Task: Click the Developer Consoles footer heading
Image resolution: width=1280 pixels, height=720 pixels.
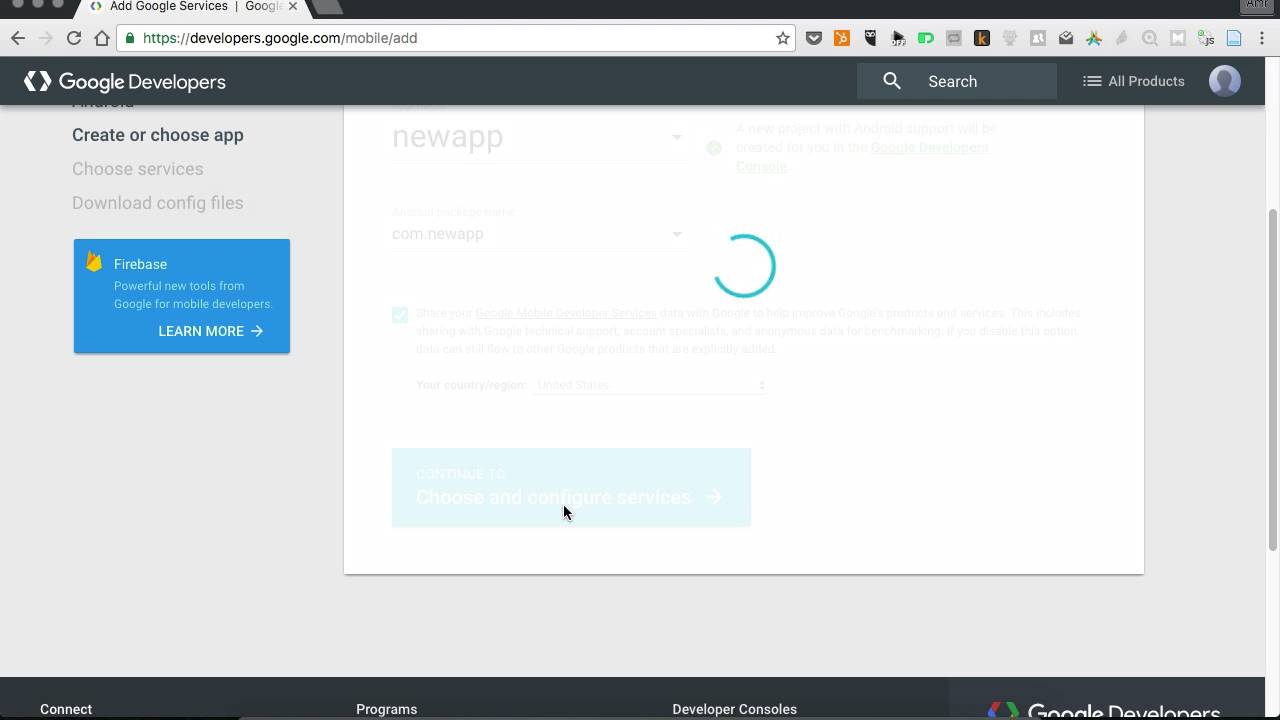Action: point(735,709)
